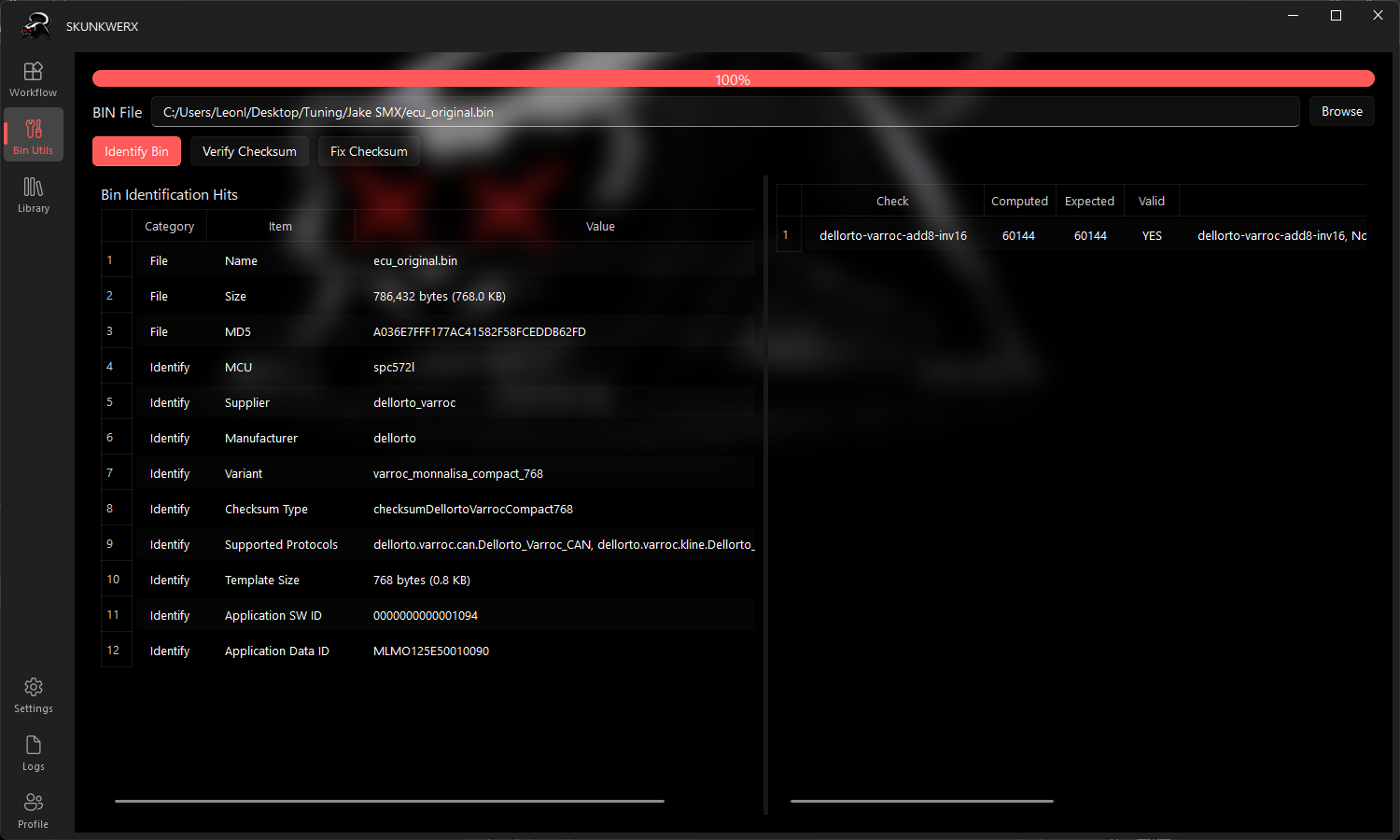Click the Valid column header
Image resolution: width=1400 pixels, height=840 pixels.
tap(1152, 201)
